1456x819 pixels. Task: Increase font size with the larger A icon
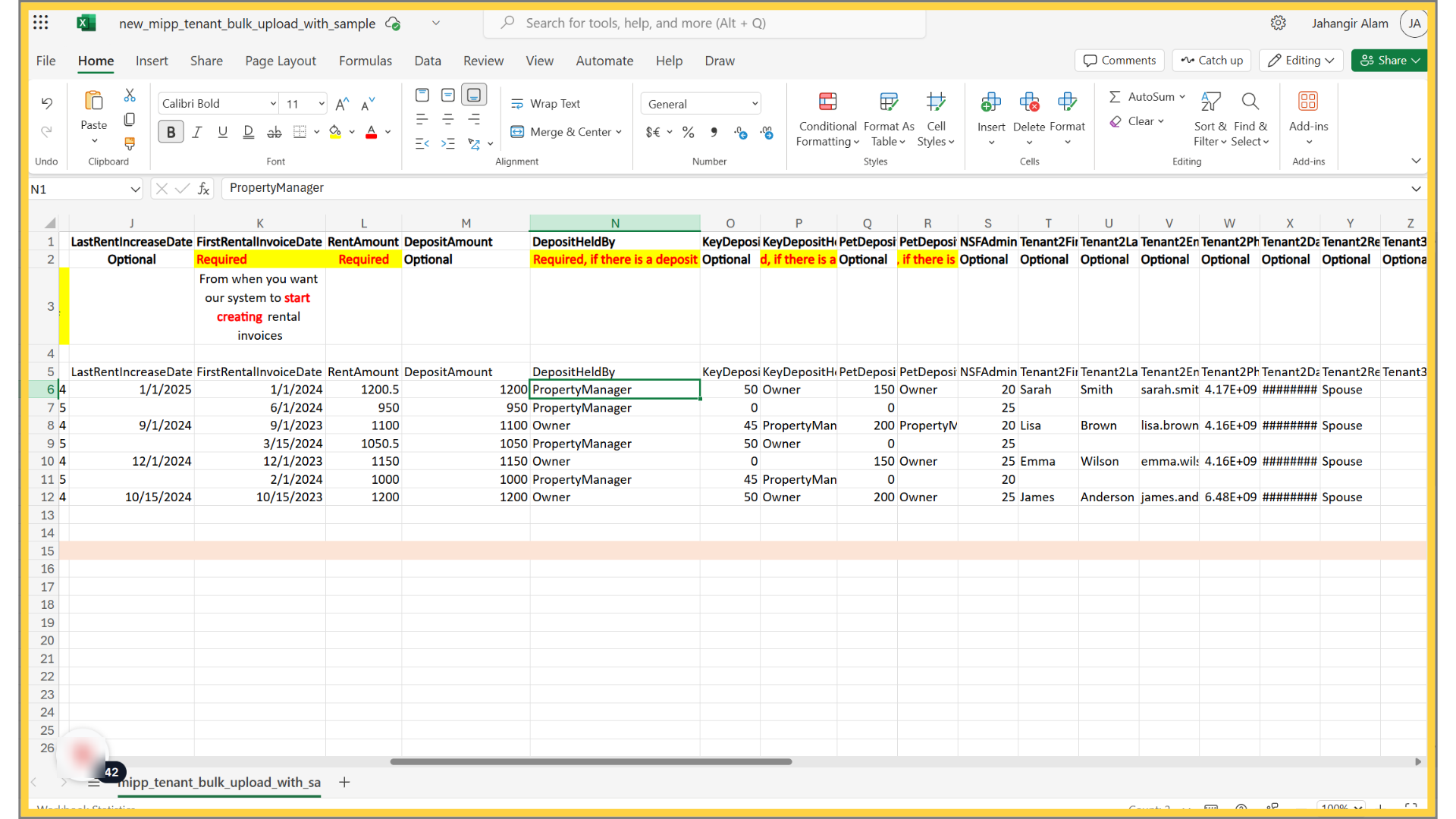tap(342, 104)
